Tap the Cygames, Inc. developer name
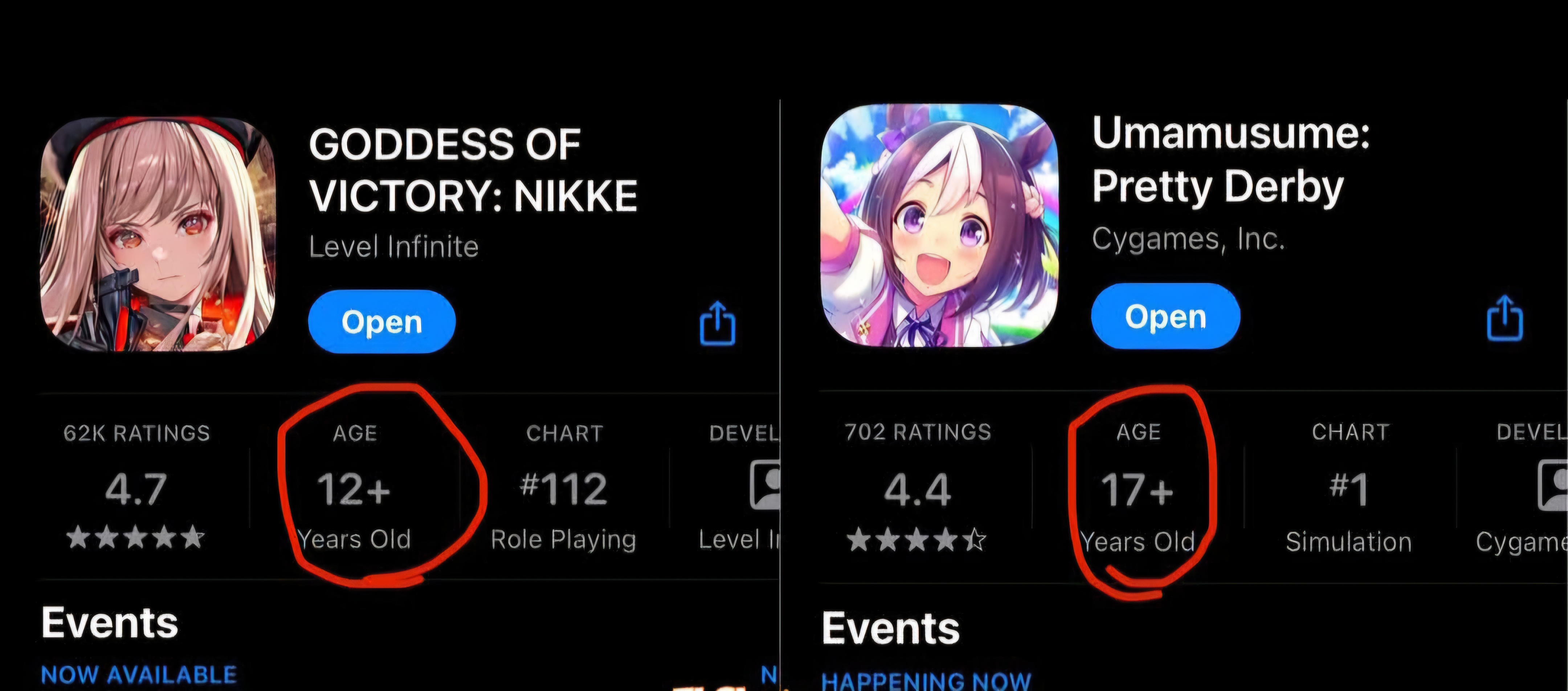The image size is (1568, 691). pos(1188,239)
